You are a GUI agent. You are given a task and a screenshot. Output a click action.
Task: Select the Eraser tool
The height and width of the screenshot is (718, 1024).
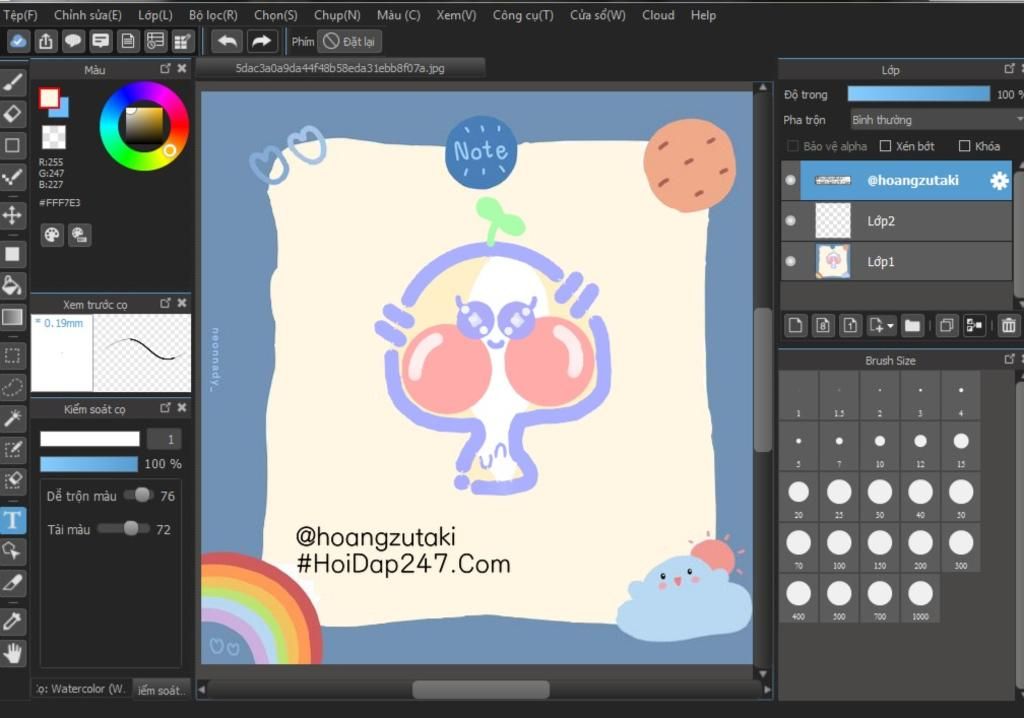[12, 114]
